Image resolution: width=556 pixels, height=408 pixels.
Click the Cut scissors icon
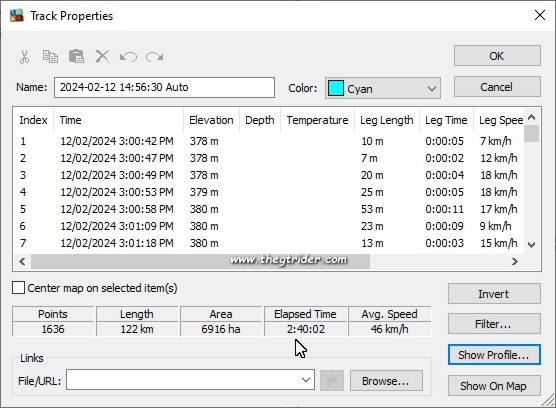coord(24,57)
